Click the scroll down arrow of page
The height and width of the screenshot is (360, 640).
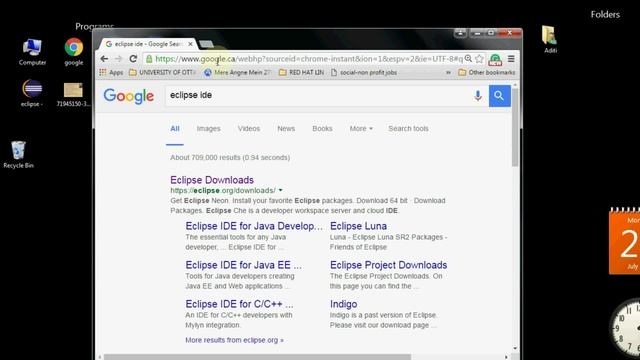point(515,349)
